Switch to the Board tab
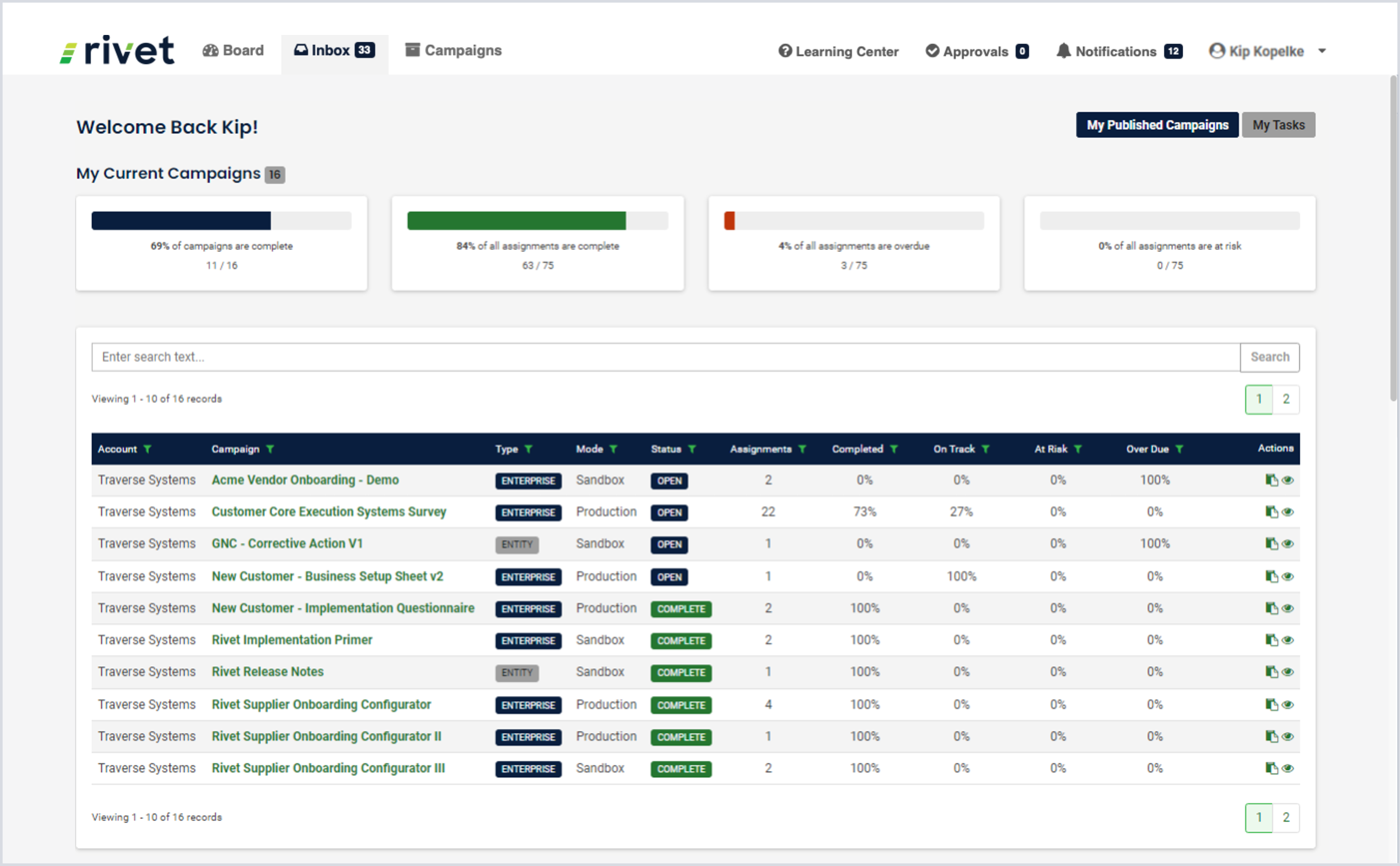This screenshot has width=1400, height=866. point(233,50)
